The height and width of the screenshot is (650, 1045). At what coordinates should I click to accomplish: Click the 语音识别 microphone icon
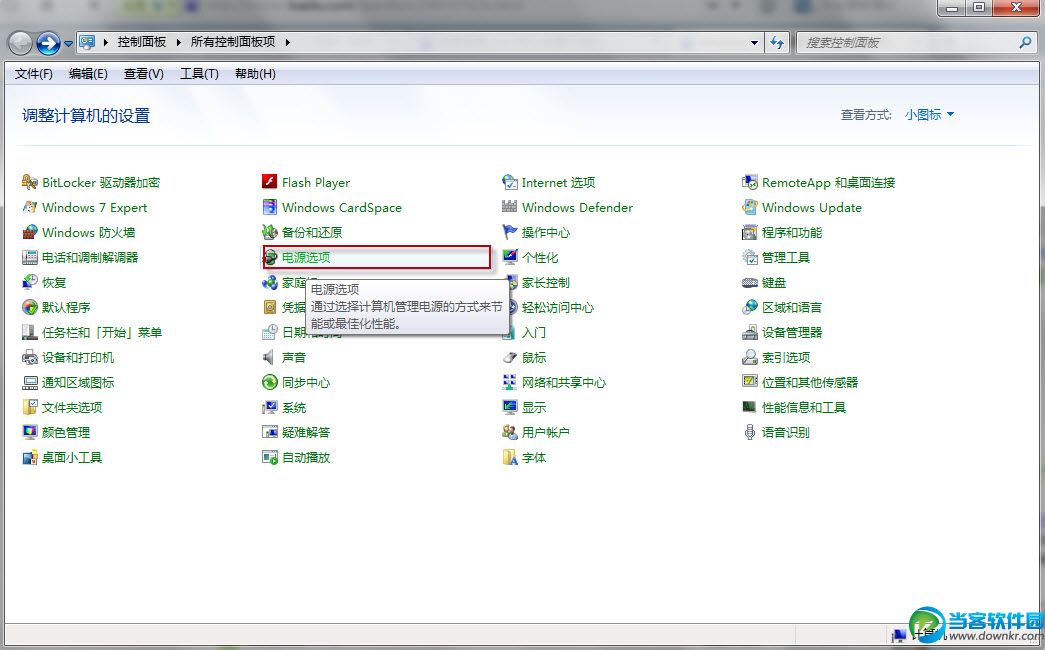click(750, 432)
